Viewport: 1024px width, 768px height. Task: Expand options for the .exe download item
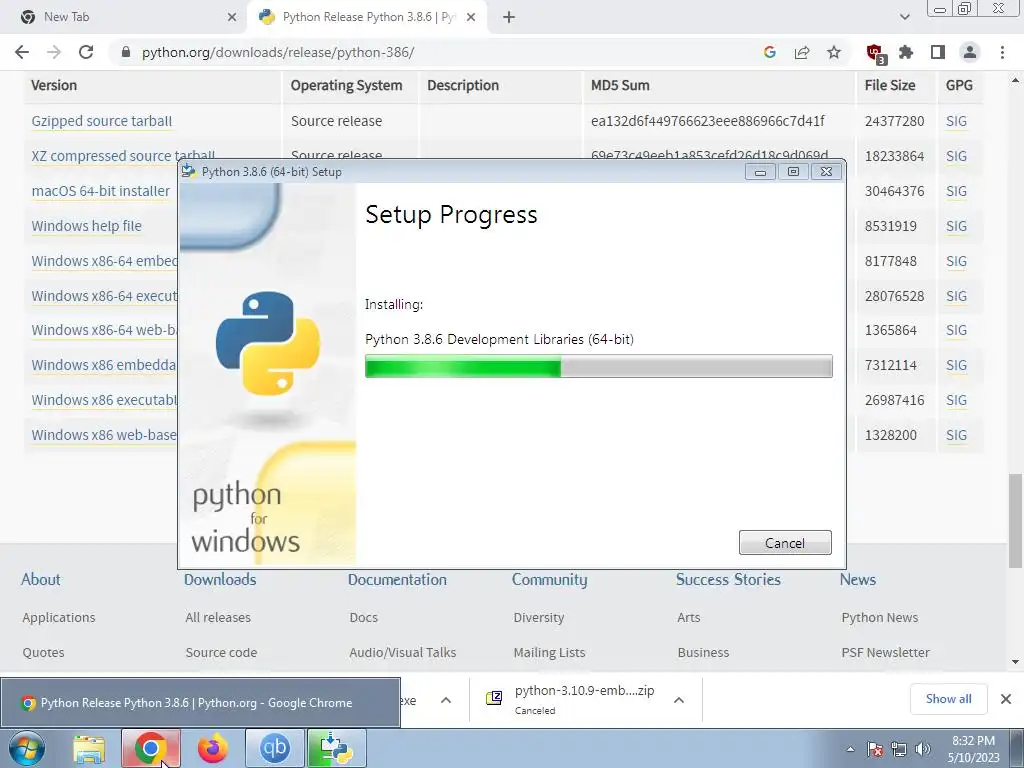click(x=445, y=700)
